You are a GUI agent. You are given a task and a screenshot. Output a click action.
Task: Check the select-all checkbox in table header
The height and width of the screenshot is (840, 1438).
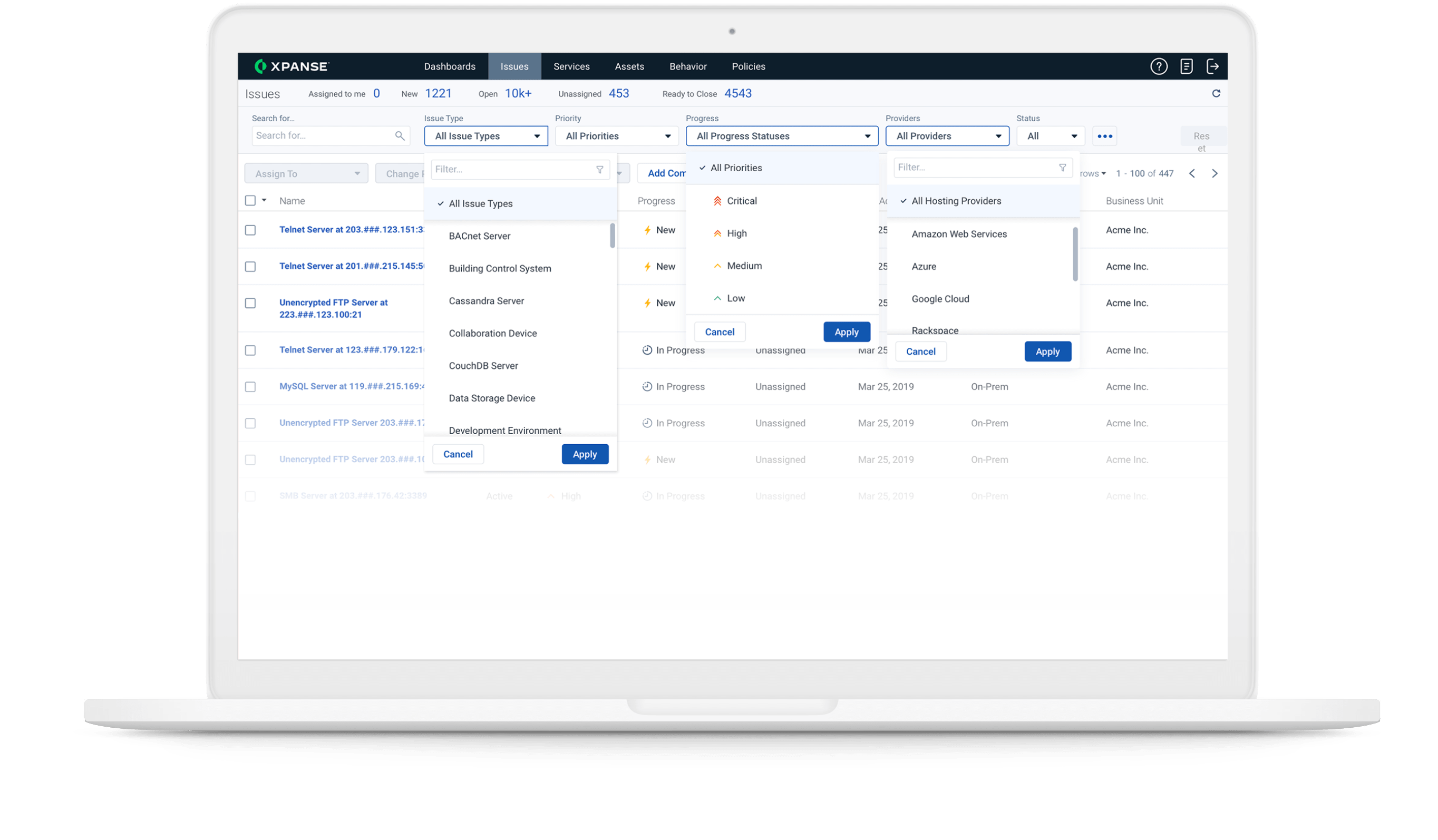click(250, 201)
